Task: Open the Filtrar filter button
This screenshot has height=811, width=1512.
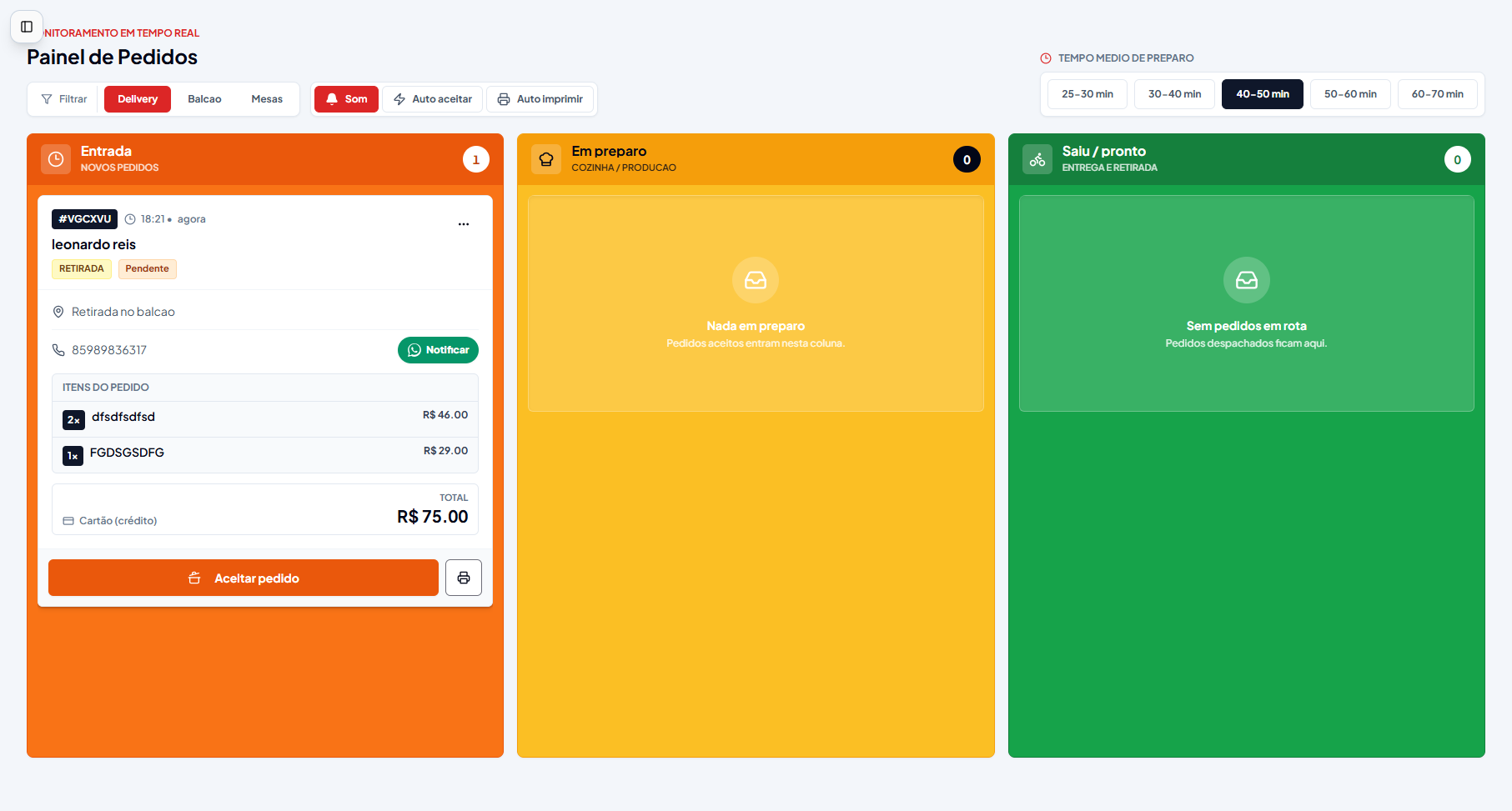Action: [x=64, y=99]
